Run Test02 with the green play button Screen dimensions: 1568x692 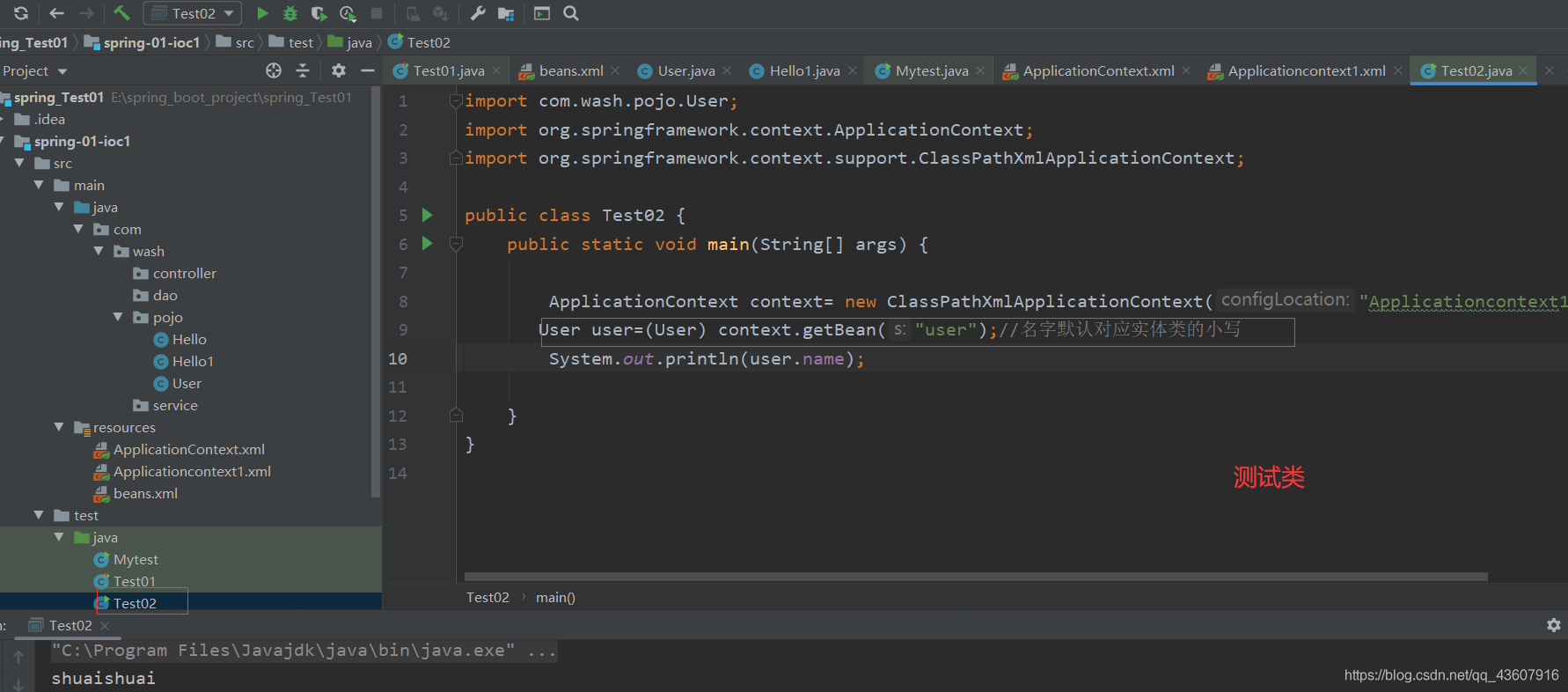point(262,13)
